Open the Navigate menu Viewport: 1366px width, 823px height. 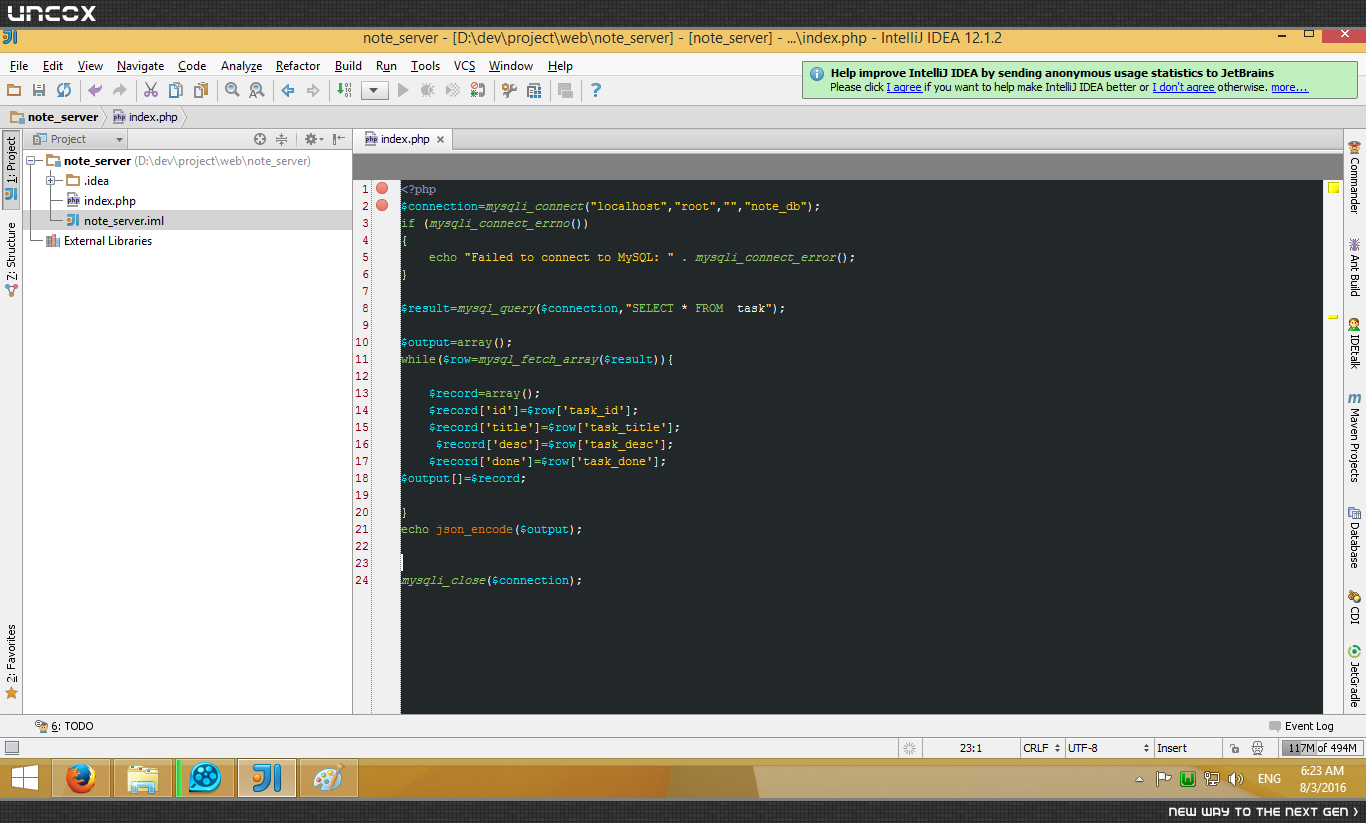pos(140,66)
